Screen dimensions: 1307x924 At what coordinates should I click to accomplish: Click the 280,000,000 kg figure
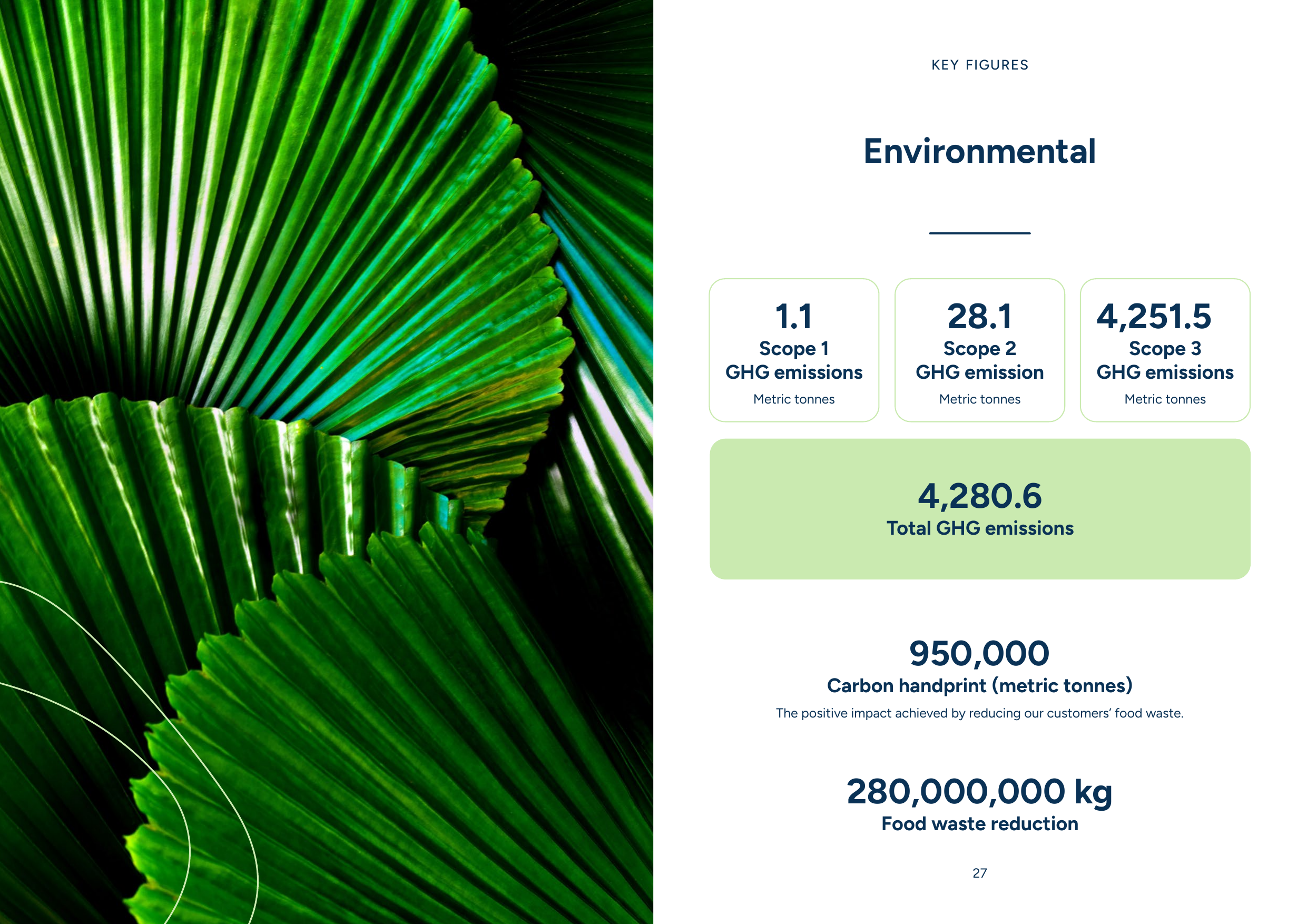(x=980, y=792)
